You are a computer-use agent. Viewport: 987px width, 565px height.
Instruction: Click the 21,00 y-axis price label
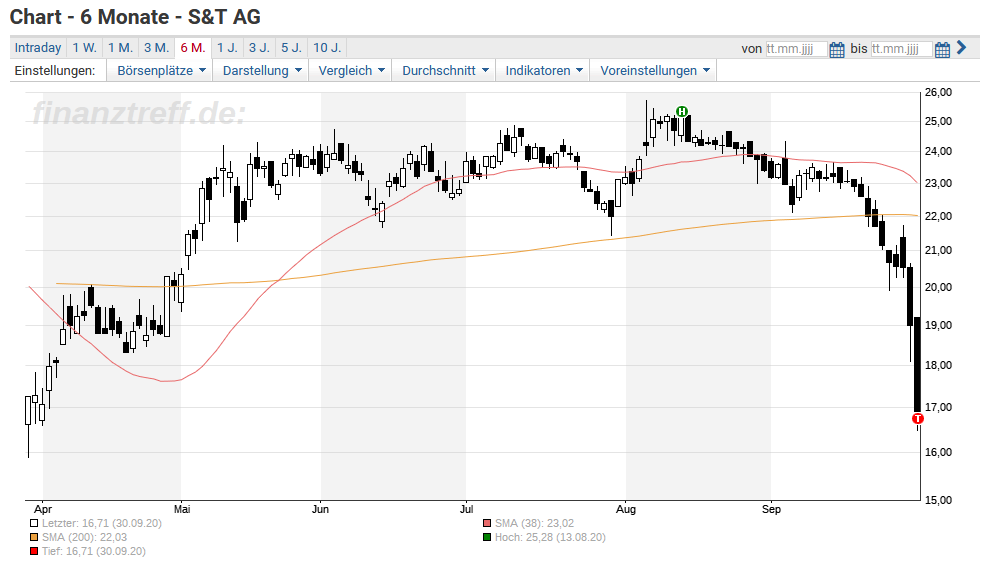(938, 250)
